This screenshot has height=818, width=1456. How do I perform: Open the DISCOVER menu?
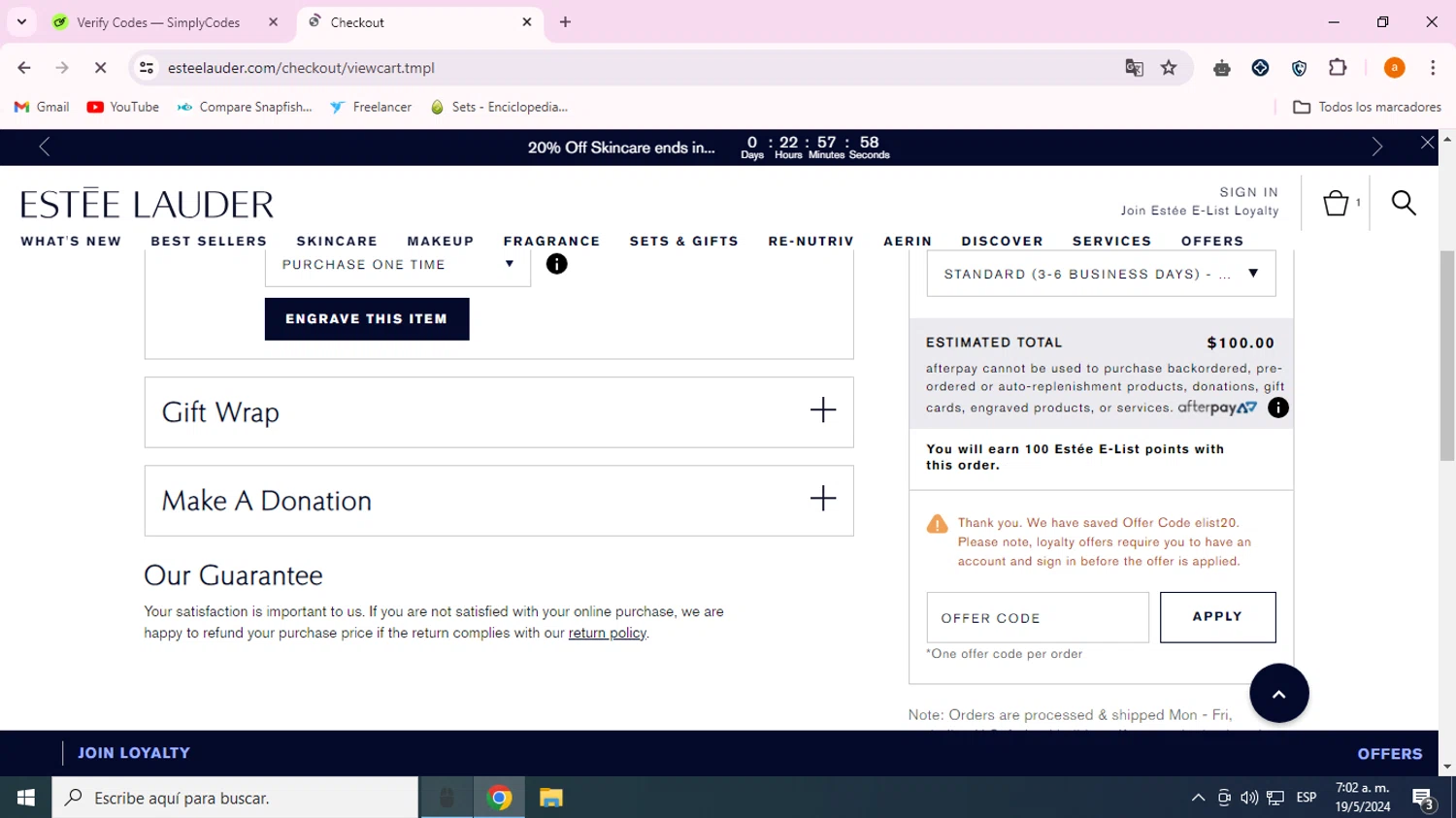(x=1003, y=241)
